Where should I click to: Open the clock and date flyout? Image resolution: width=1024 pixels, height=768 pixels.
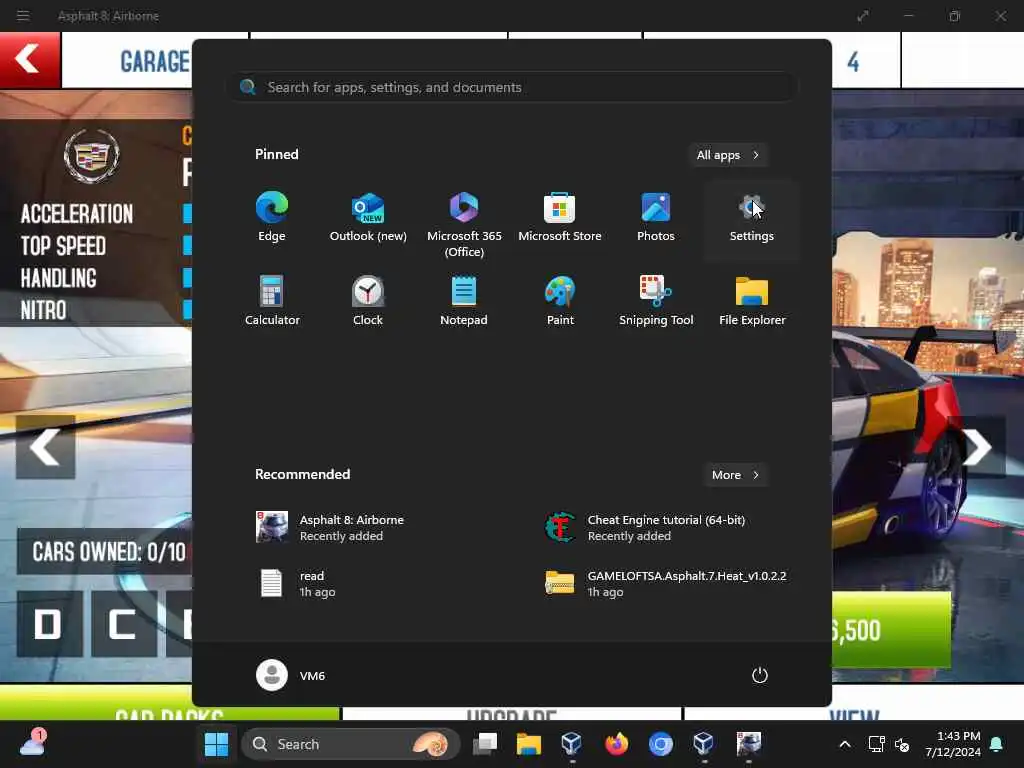click(x=952, y=744)
